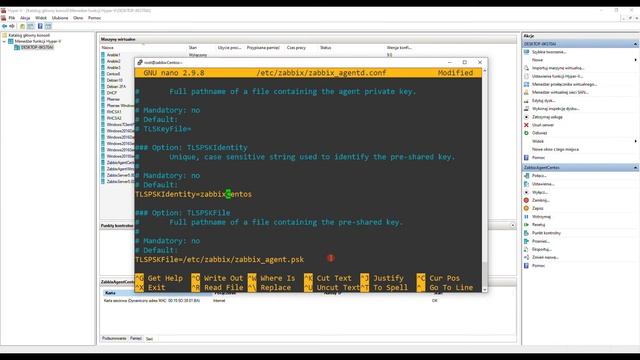Click the Wstrzymaj pause icon
640x360 pixels.
tap(526, 217)
